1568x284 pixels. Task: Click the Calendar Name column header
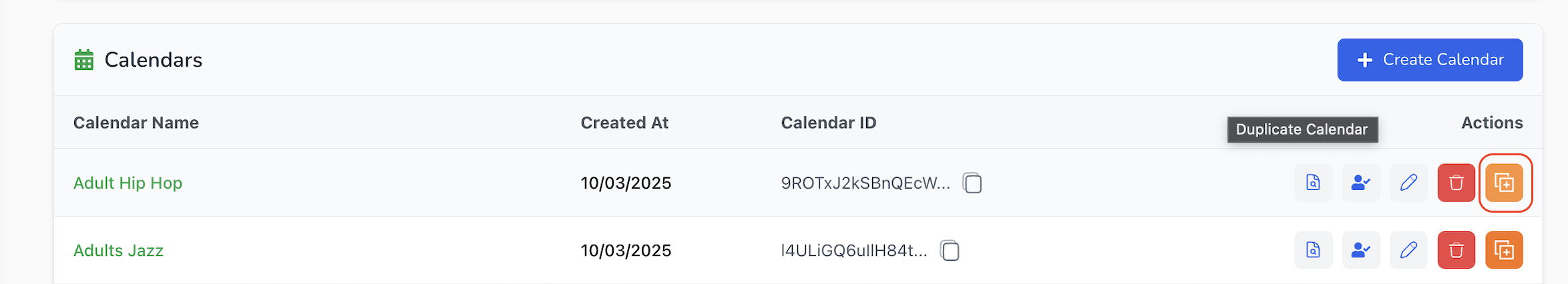tap(136, 123)
